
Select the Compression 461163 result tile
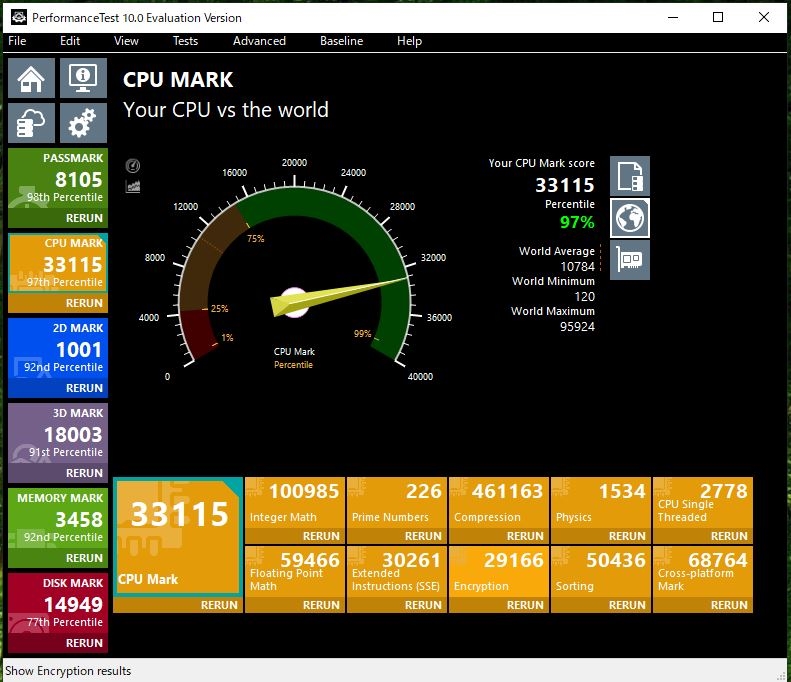coord(499,503)
